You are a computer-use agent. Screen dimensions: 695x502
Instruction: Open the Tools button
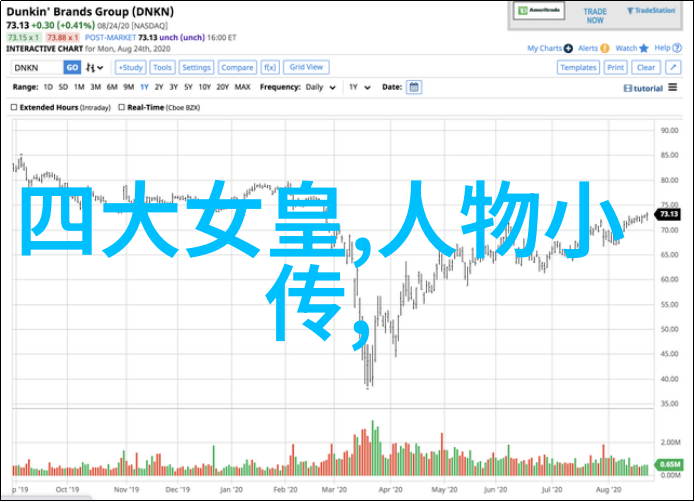coord(162,67)
